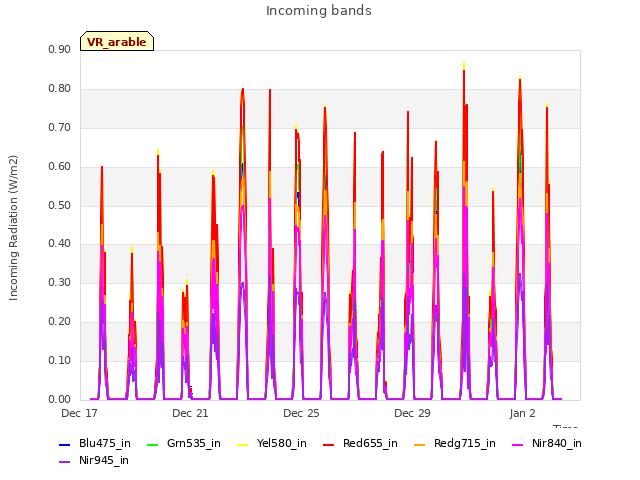Select the Nir840_in legend label
640x480 pixels.
[557, 444]
